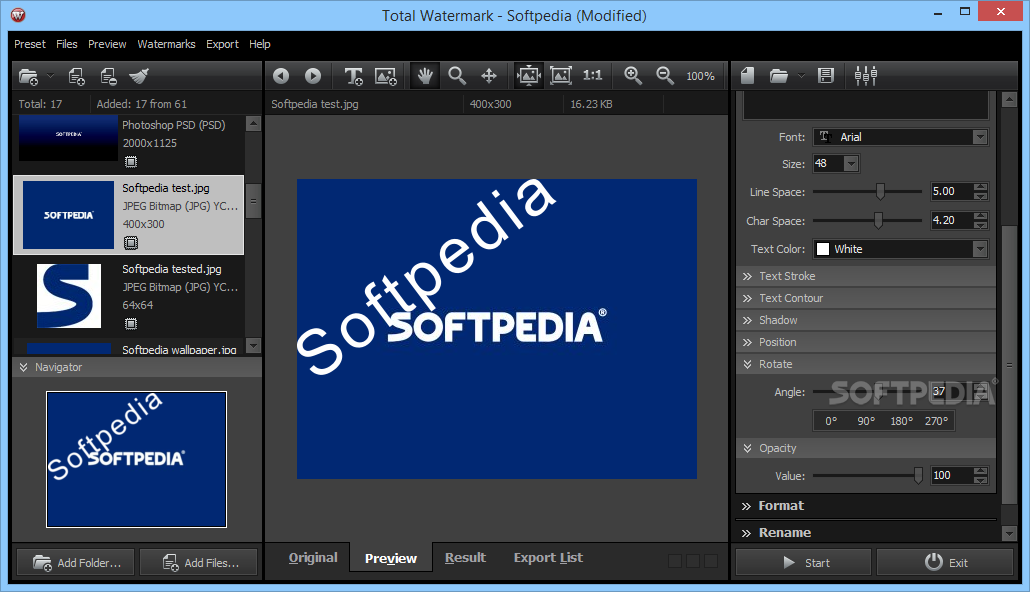Open the Text Color dropdown
Screen dimensions: 1030x592
(979, 249)
